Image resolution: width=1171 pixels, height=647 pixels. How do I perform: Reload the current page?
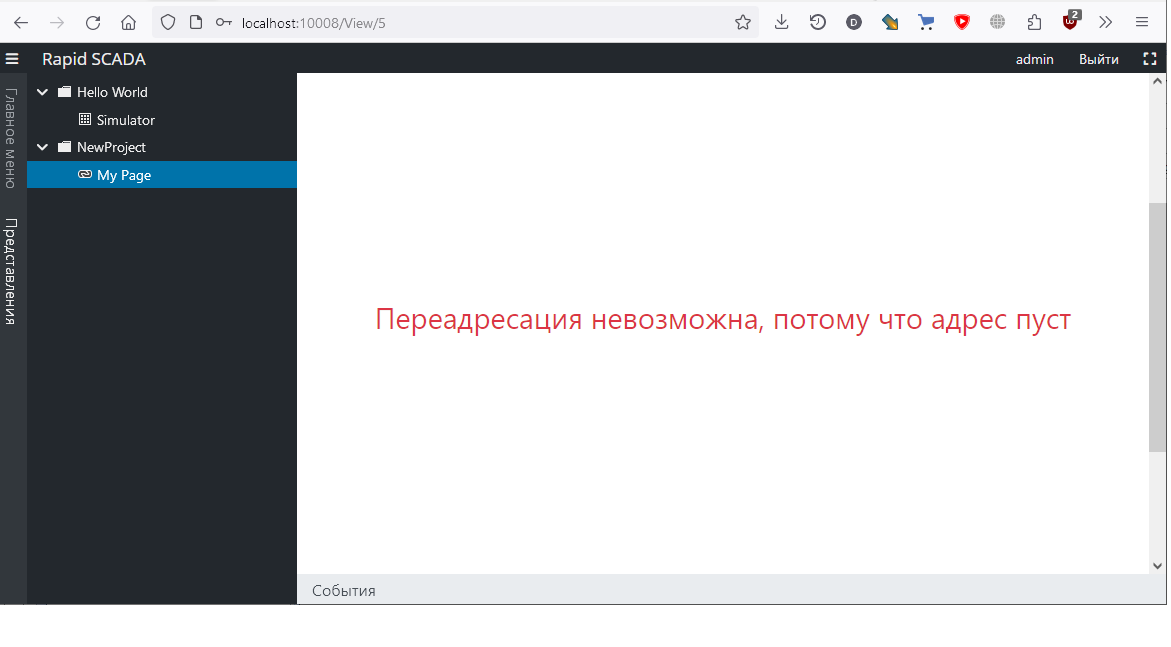(93, 22)
